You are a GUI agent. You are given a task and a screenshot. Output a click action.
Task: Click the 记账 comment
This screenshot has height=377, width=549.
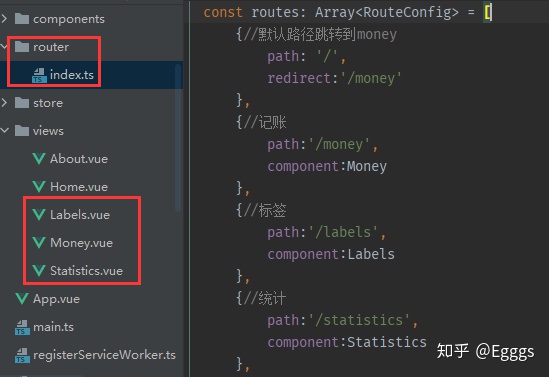click(265, 122)
